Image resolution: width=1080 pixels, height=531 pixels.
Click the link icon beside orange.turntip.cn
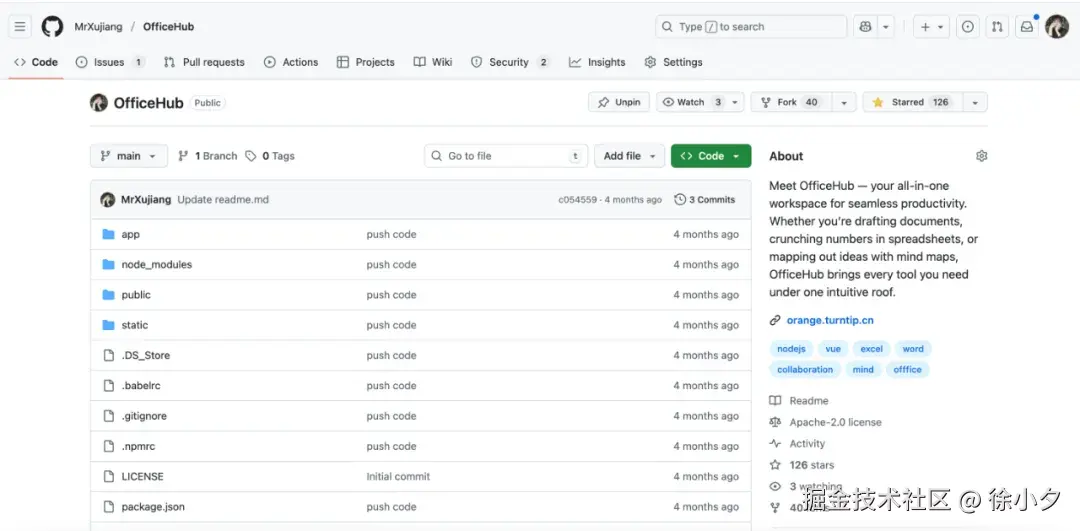(775, 320)
